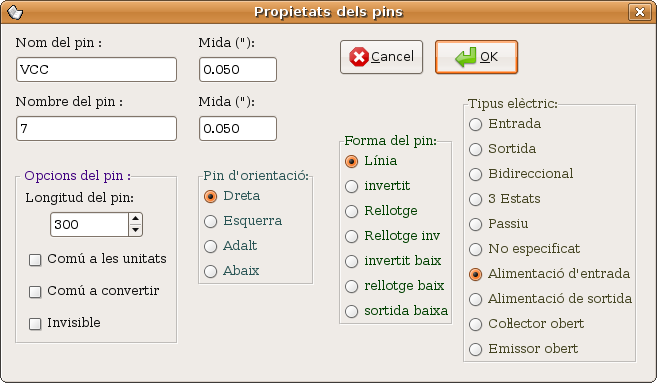The height and width of the screenshot is (383, 657).
Task: Focus the Nom del pin field containing VCC
Action: [96, 70]
